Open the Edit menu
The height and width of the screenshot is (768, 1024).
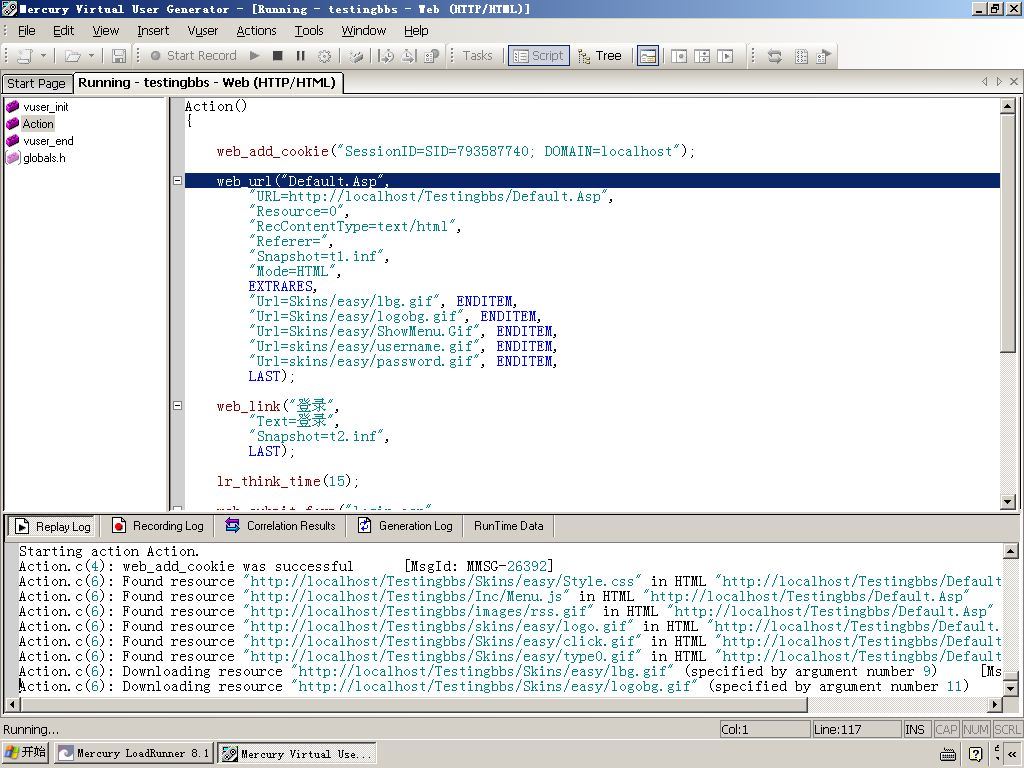63,31
